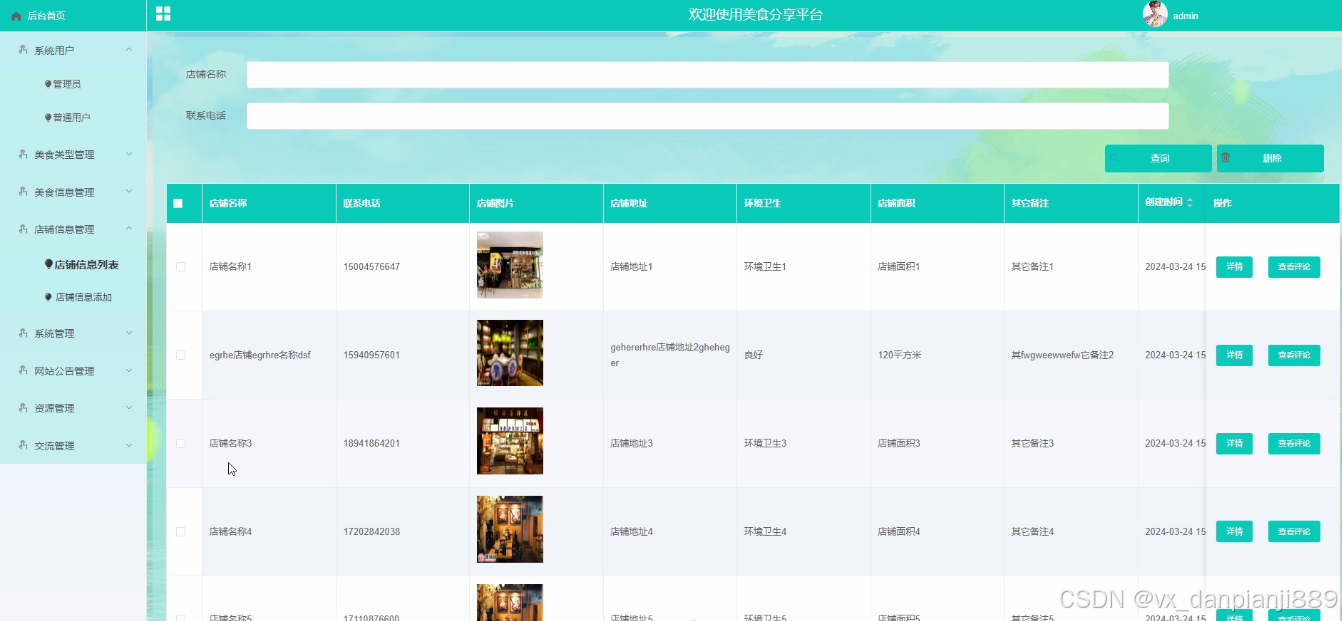
Task: Click the sort arrows on 创建时间 column
Action: (x=1190, y=203)
